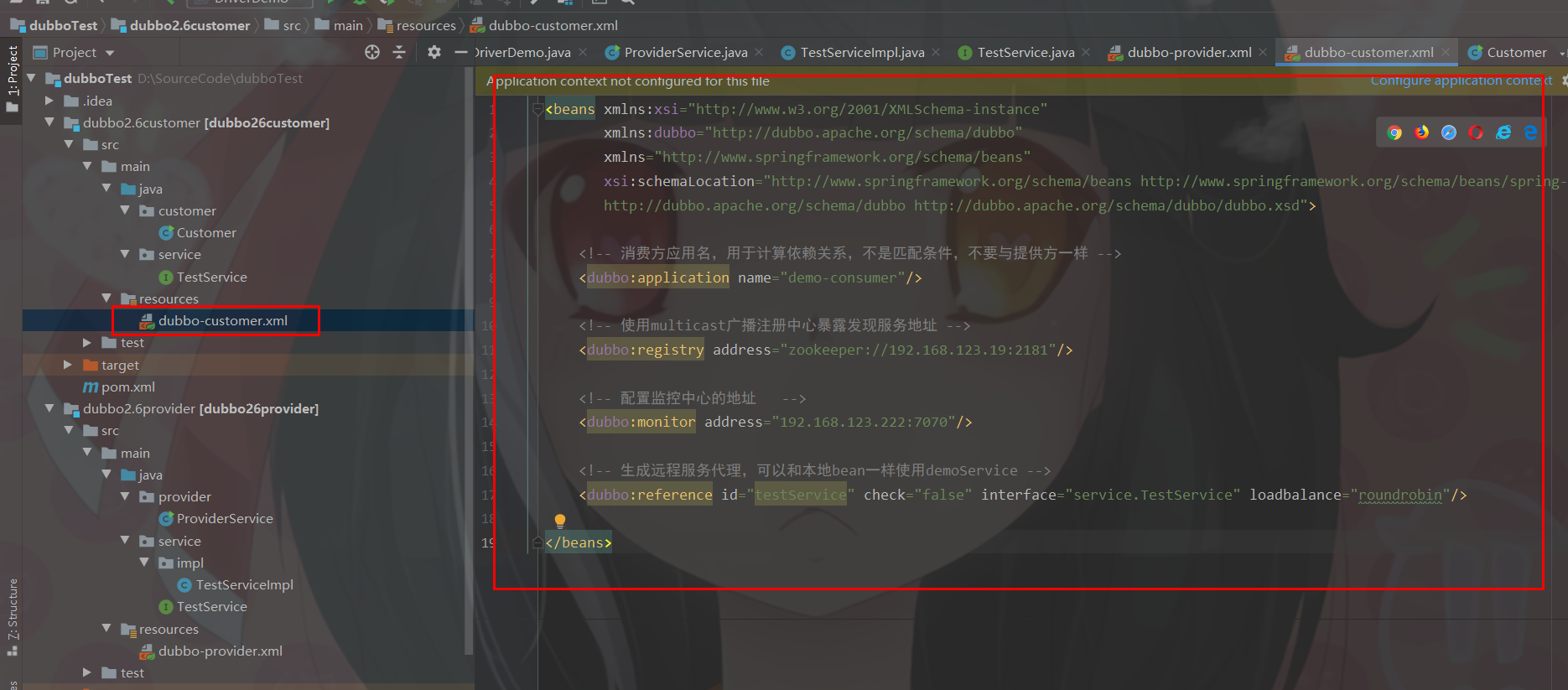This screenshot has width=1568, height=690.
Task: Collapse resources folder in dubbo2.6customer
Action: click(106, 298)
